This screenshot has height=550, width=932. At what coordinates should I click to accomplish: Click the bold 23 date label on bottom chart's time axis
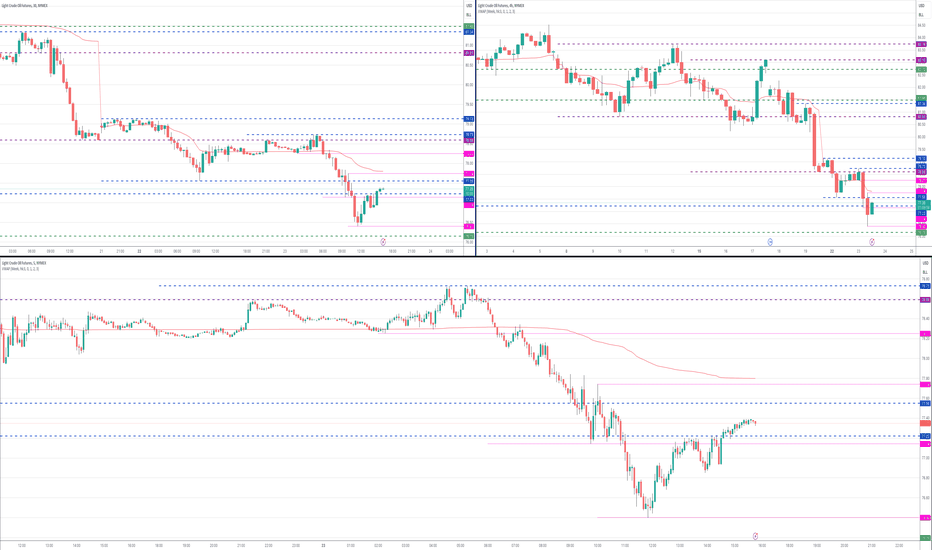click(x=323, y=545)
